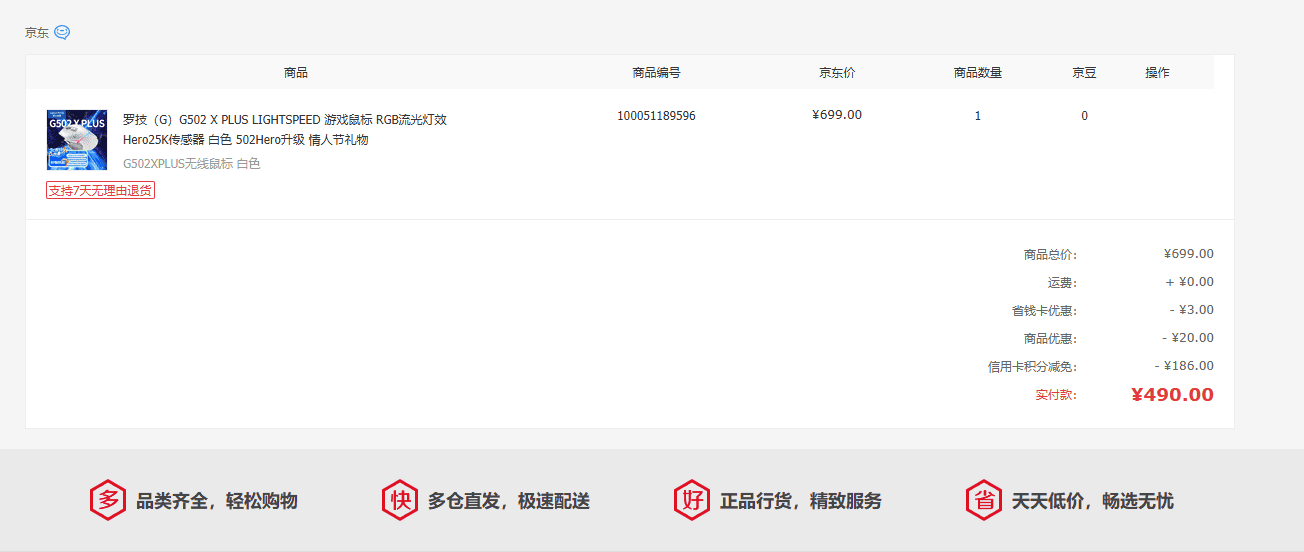Click the red 多 hexagon icon
The image size is (1304, 552).
click(x=107, y=500)
